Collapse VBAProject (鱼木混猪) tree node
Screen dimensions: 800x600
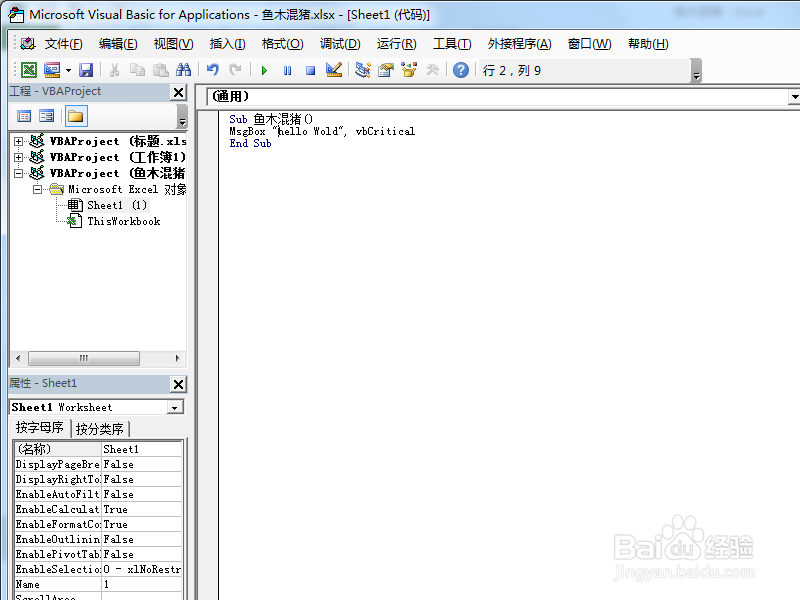(18, 173)
